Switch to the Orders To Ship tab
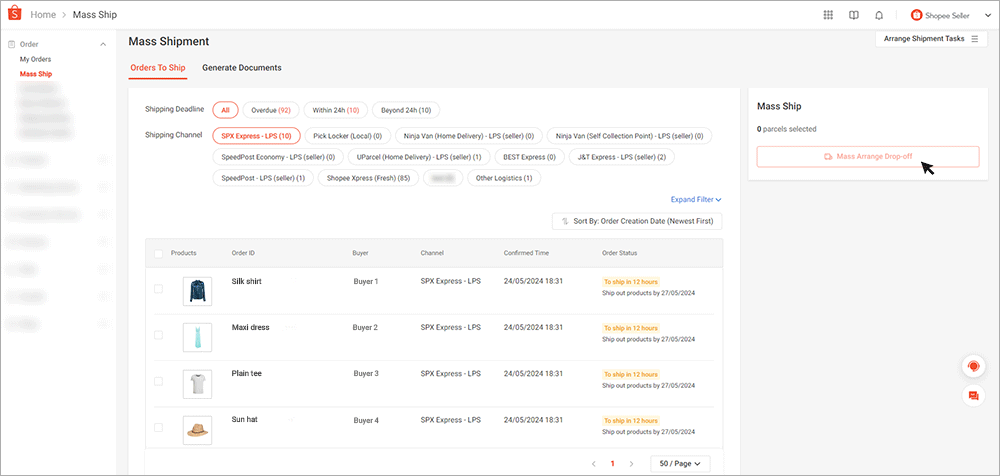 pos(158,68)
